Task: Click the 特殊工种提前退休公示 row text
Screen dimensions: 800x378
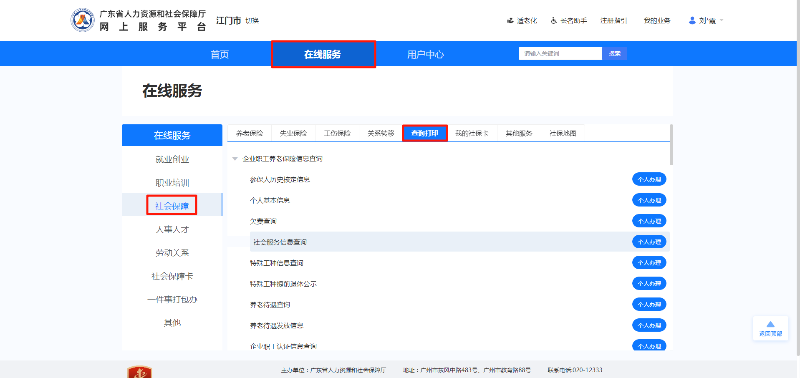Action: 283,284
